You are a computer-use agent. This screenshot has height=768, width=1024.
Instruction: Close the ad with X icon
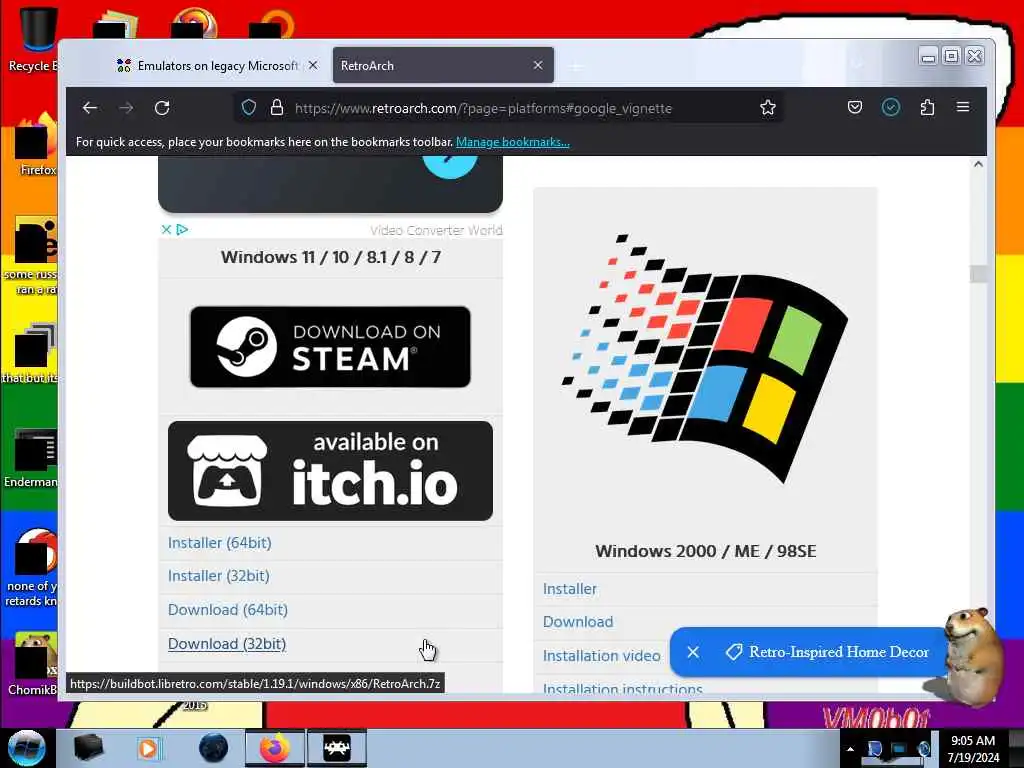pyautogui.click(x=166, y=229)
